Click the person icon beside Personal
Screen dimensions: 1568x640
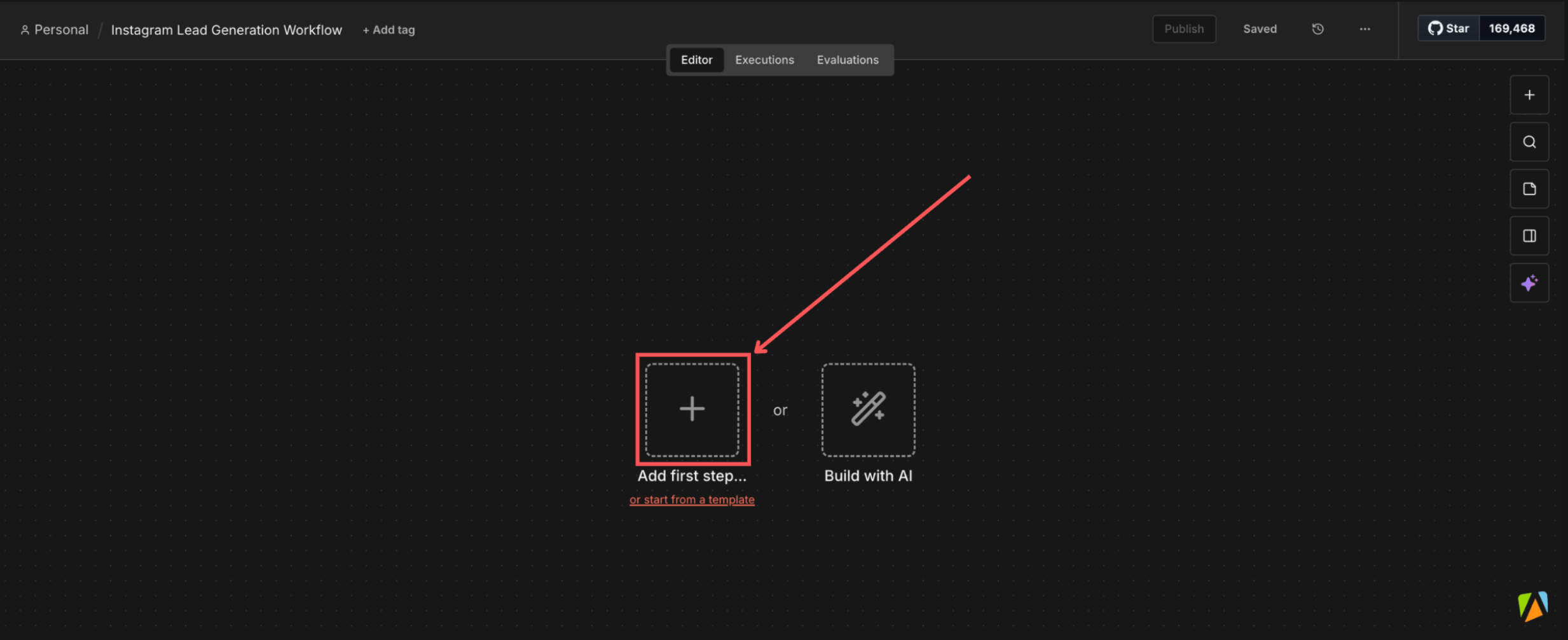[25, 29]
